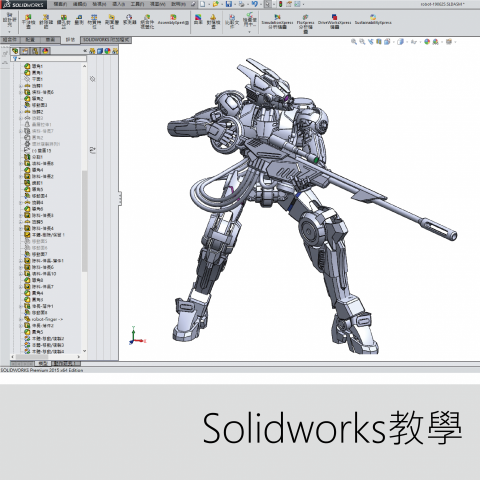This screenshot has height=480, width=480.
Task: Switch to the 模型 bottom tab
Action: click(43, 363)
